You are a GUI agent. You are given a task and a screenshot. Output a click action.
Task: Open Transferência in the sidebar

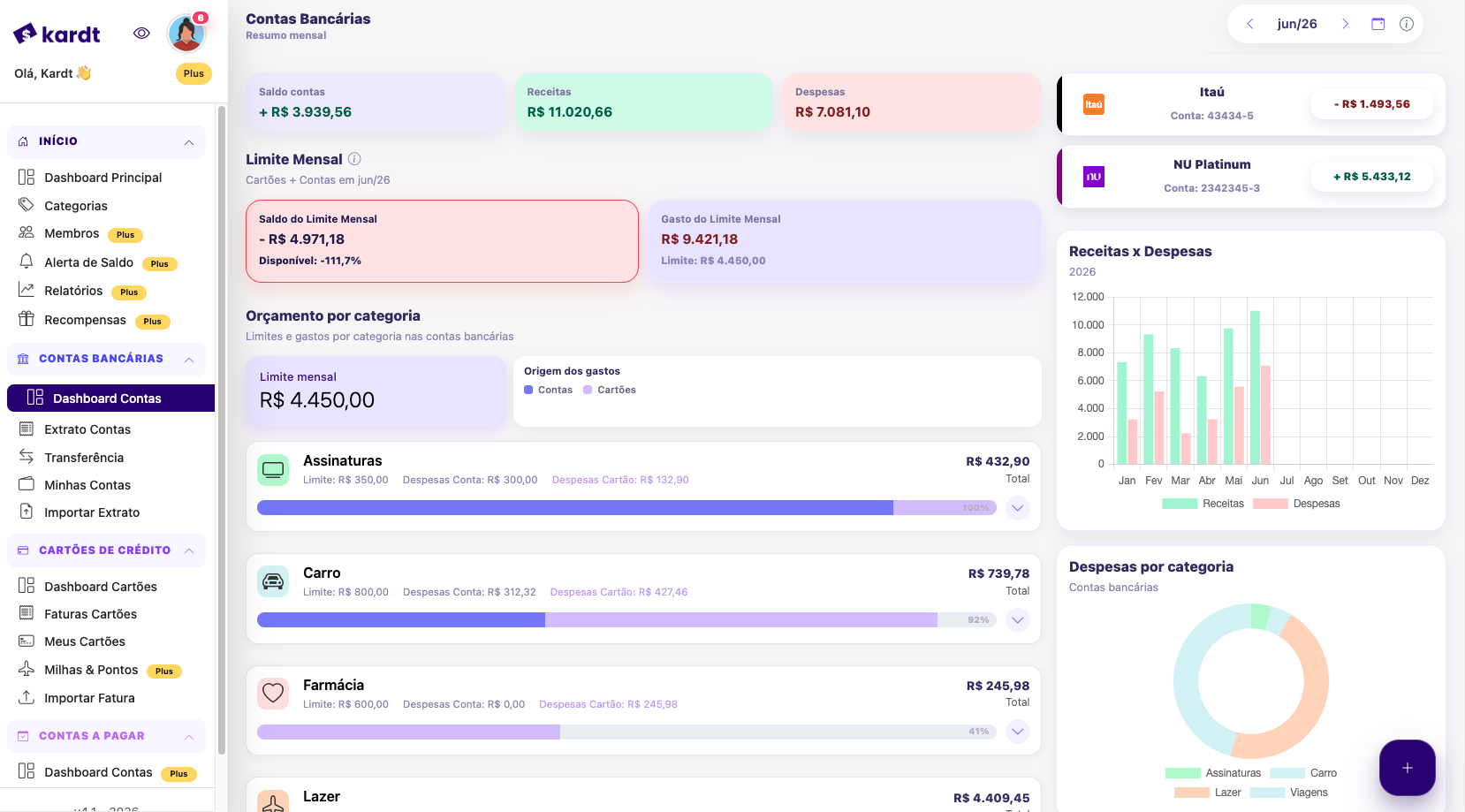(84, 458)
